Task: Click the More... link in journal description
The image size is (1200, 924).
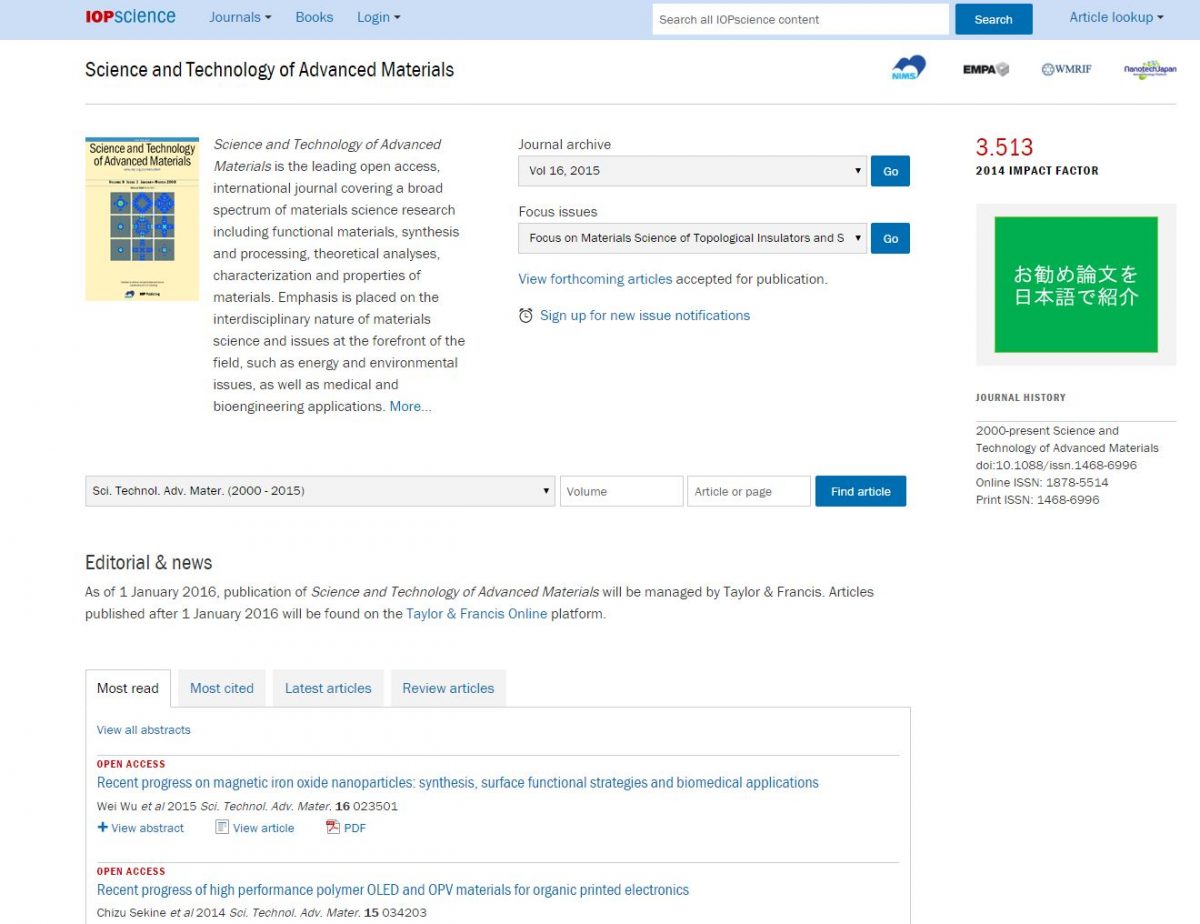Action: [x=411, y=406]
